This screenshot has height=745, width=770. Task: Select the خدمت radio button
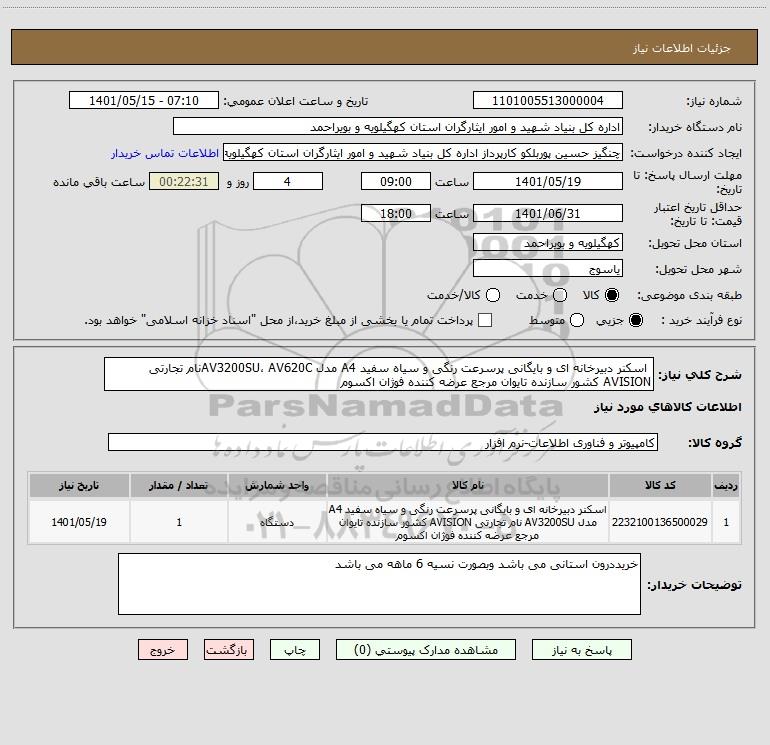[x=560, y=295]
